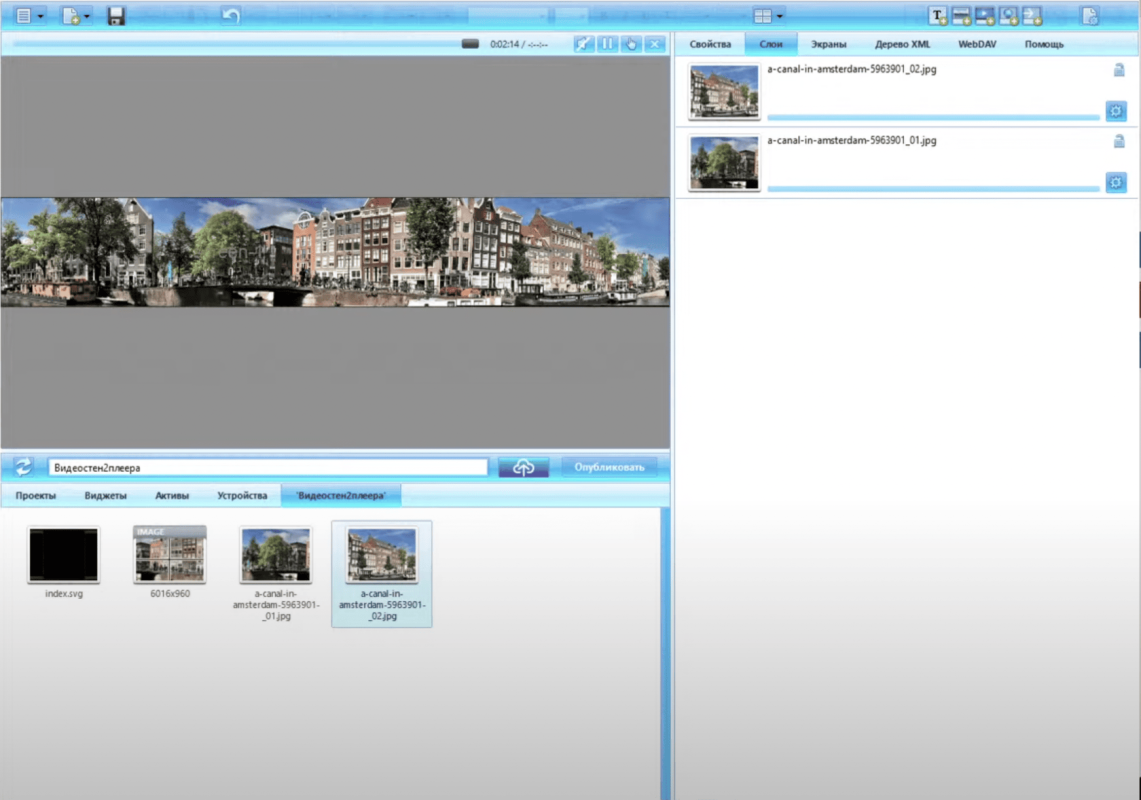1141x800 pixels.
Task: Click the Add Text tool icon
Action: (938, 15)
